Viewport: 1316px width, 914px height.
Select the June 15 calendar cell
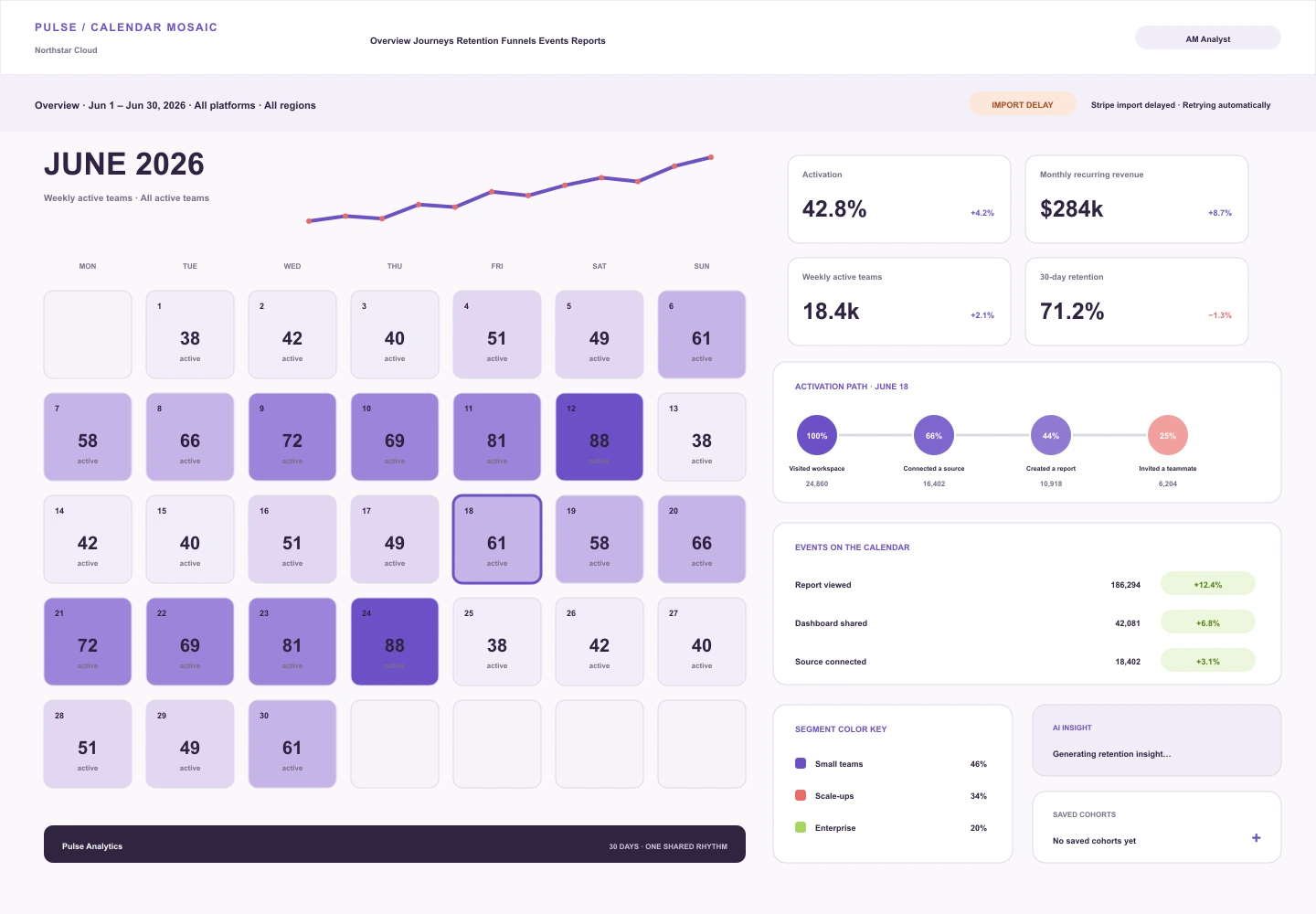[x=190, y=539]
